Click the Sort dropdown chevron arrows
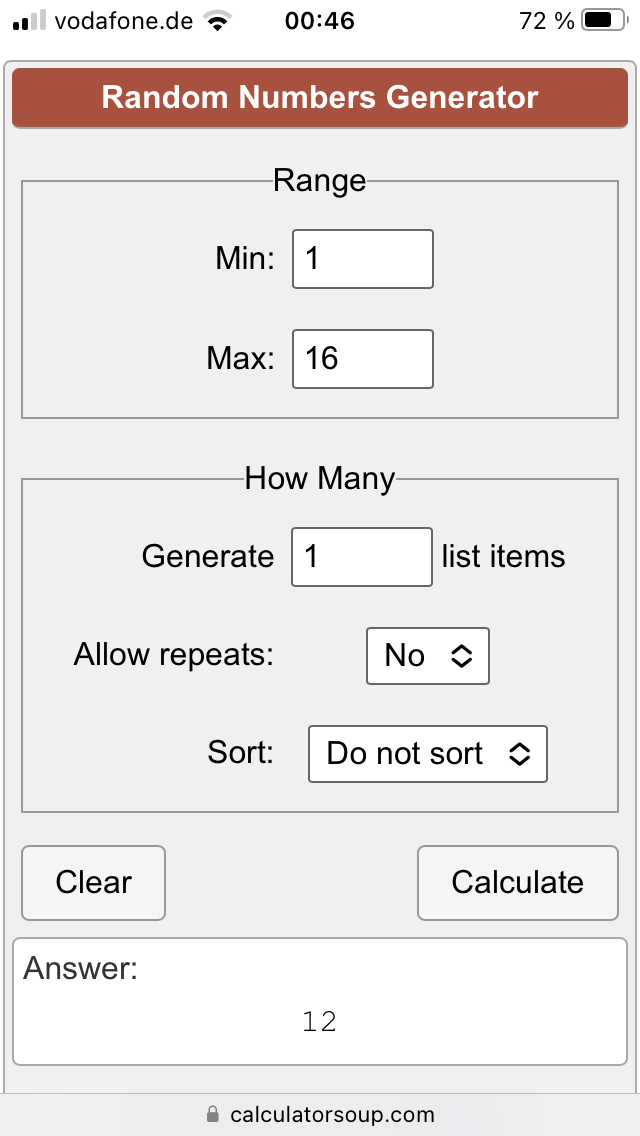The height and width of the screenshot is (1136, 640). click(x=519, y=753)
